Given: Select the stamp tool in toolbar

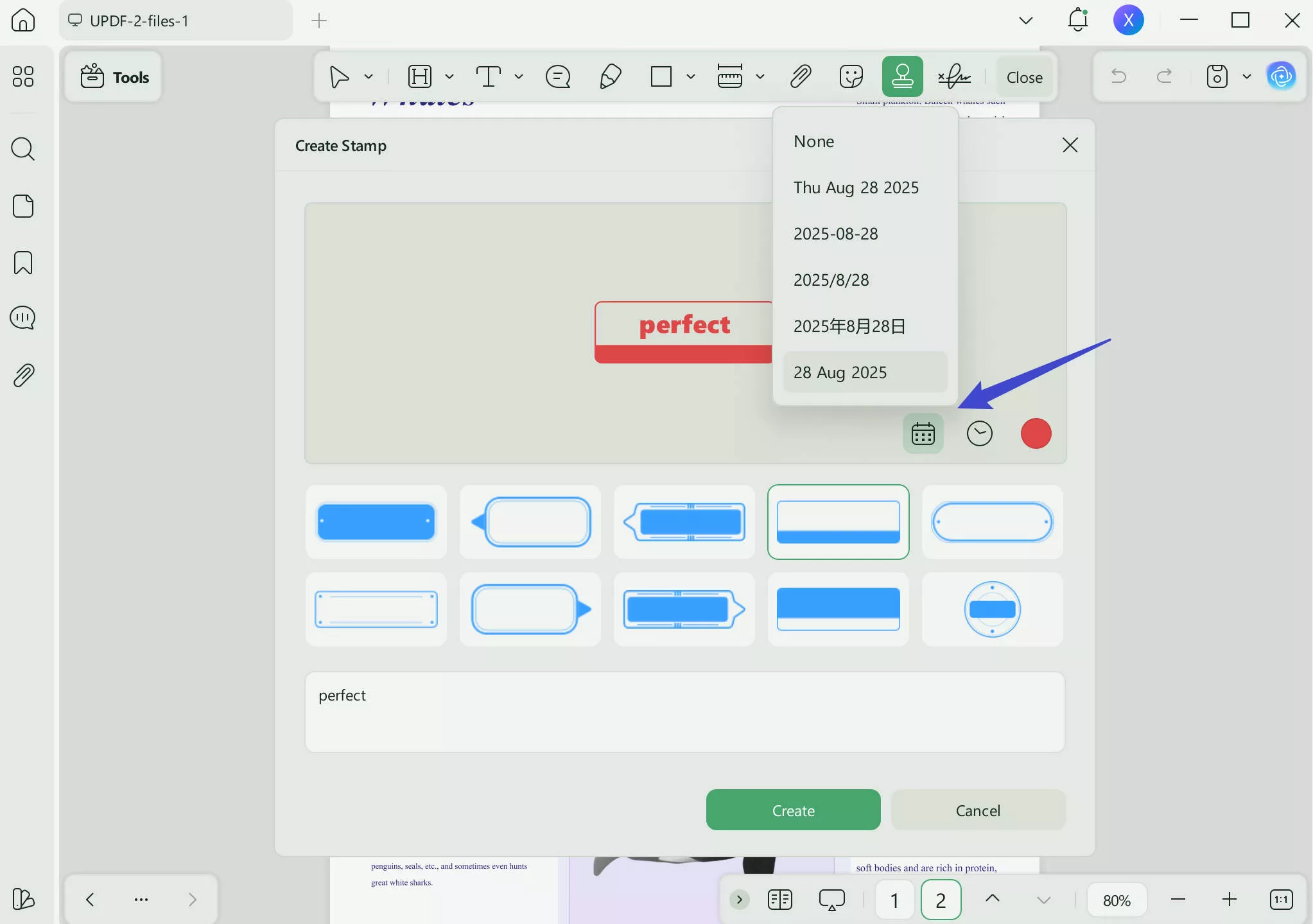Looking at the screenshot, I should [902, 77].
